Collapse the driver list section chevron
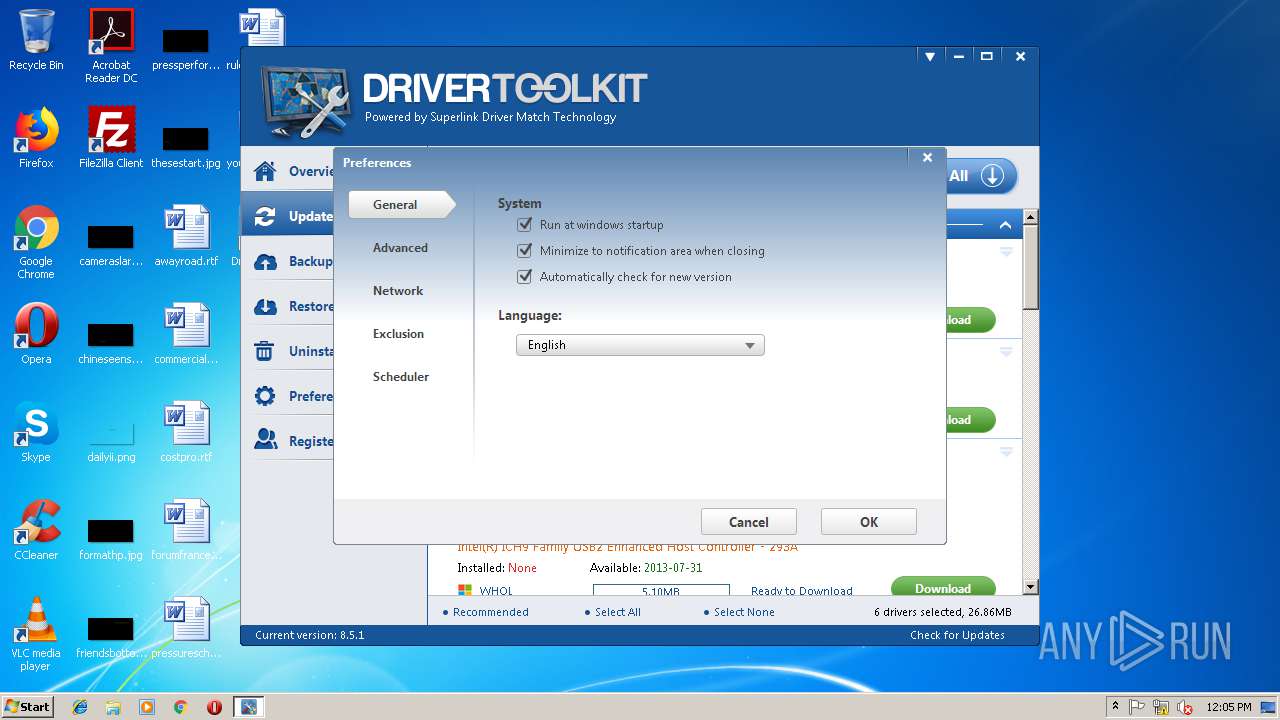Viewport: 1280px width, 720px height. point(1005,225)
